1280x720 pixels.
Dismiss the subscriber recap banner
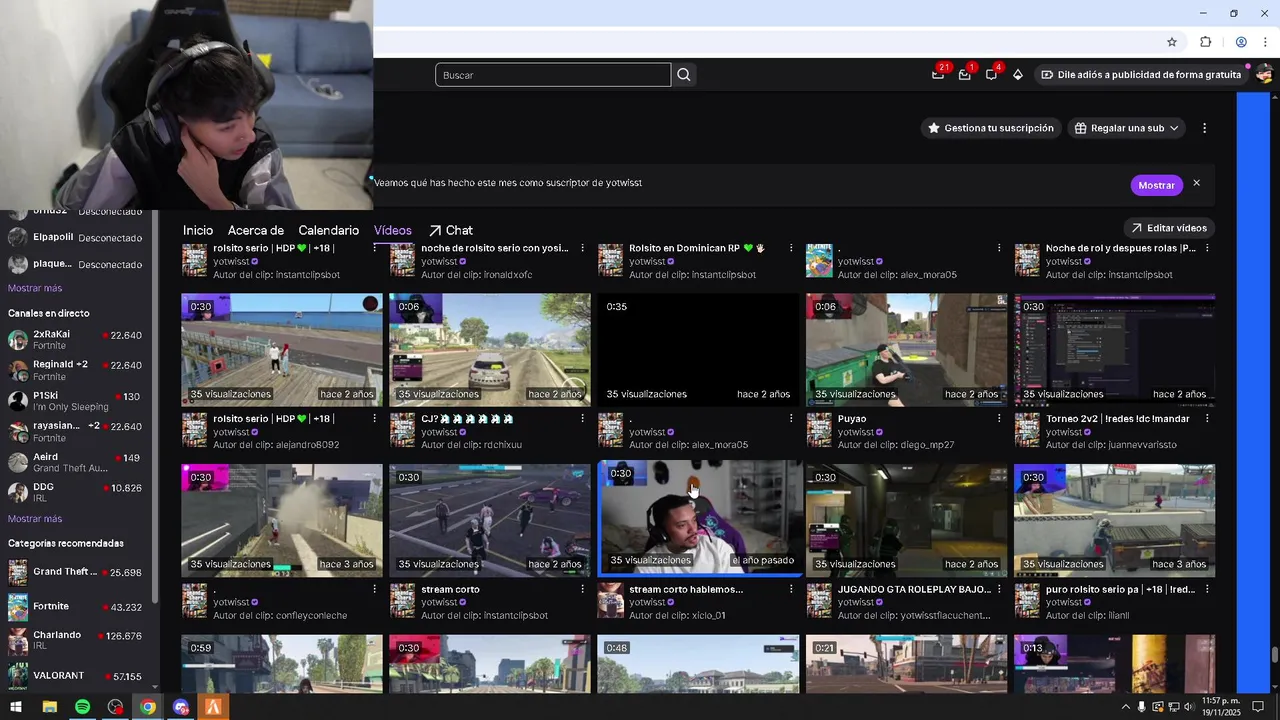coord(1196,183)
